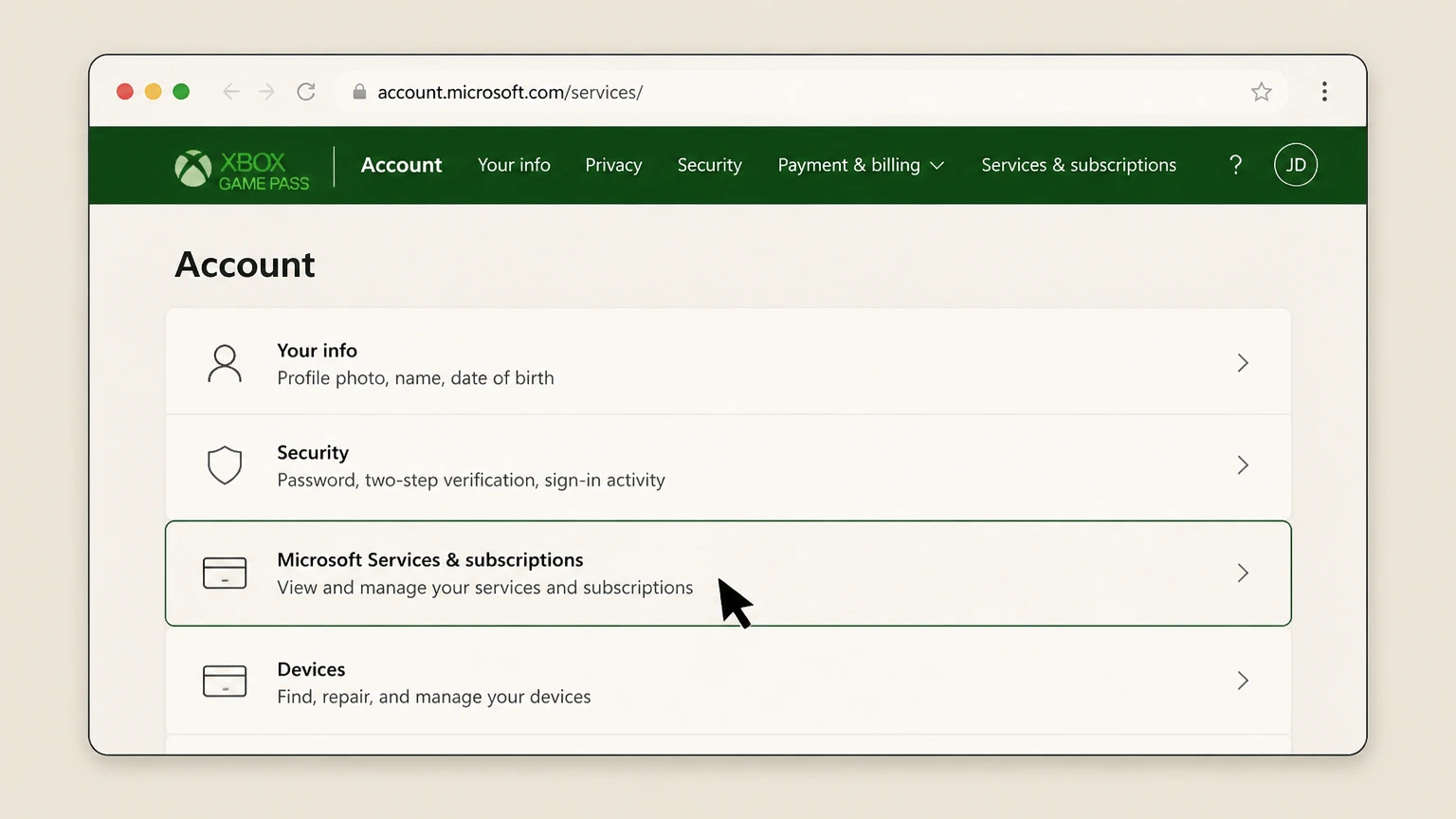Open the Devices card title
This screenshot has height=819, width=1456.
[x=311, y=669]
